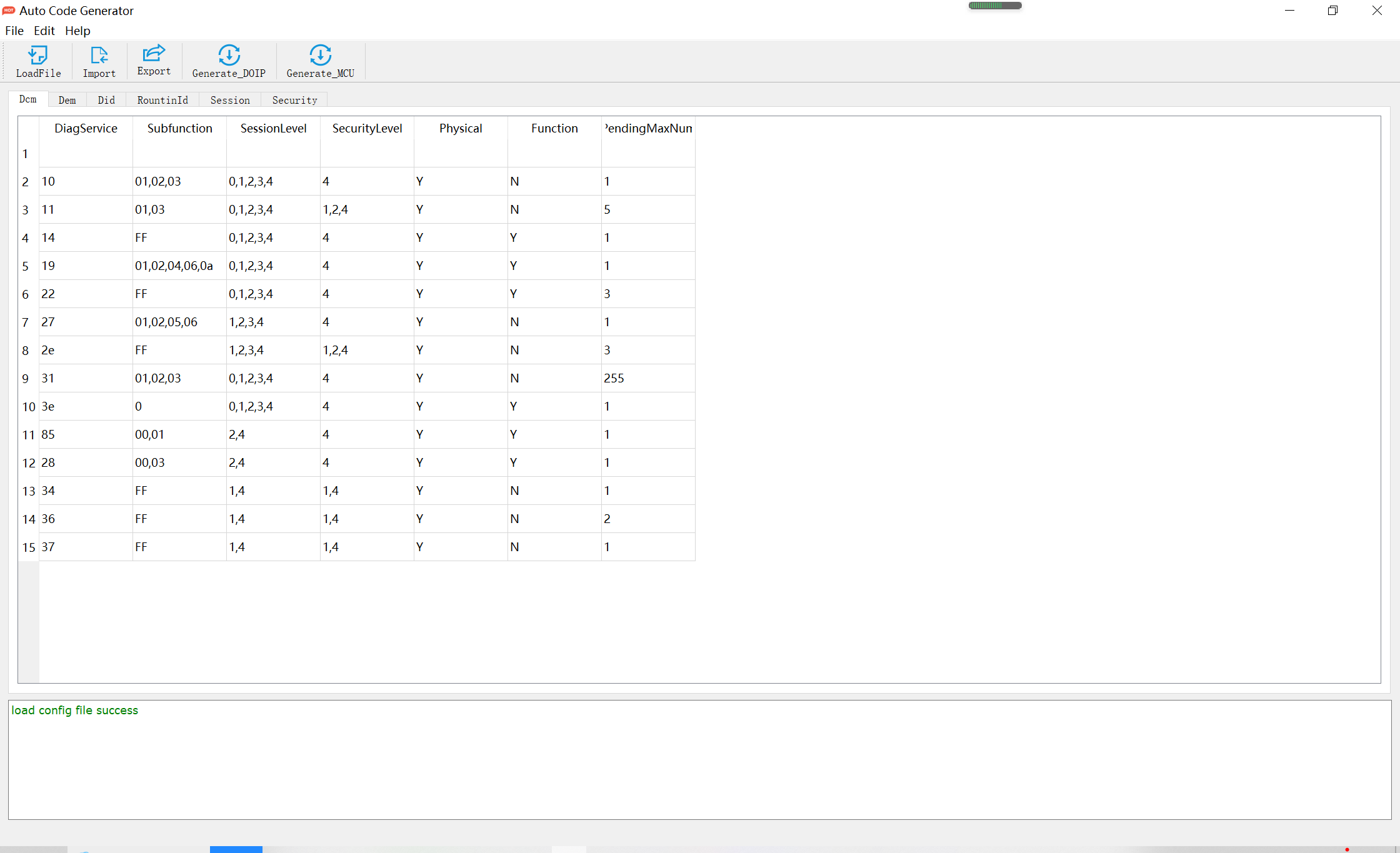The width and height of the screenshot is (1400, 853).
Task: Click the LoadFile toolbar icon
Action: [38, 61]
